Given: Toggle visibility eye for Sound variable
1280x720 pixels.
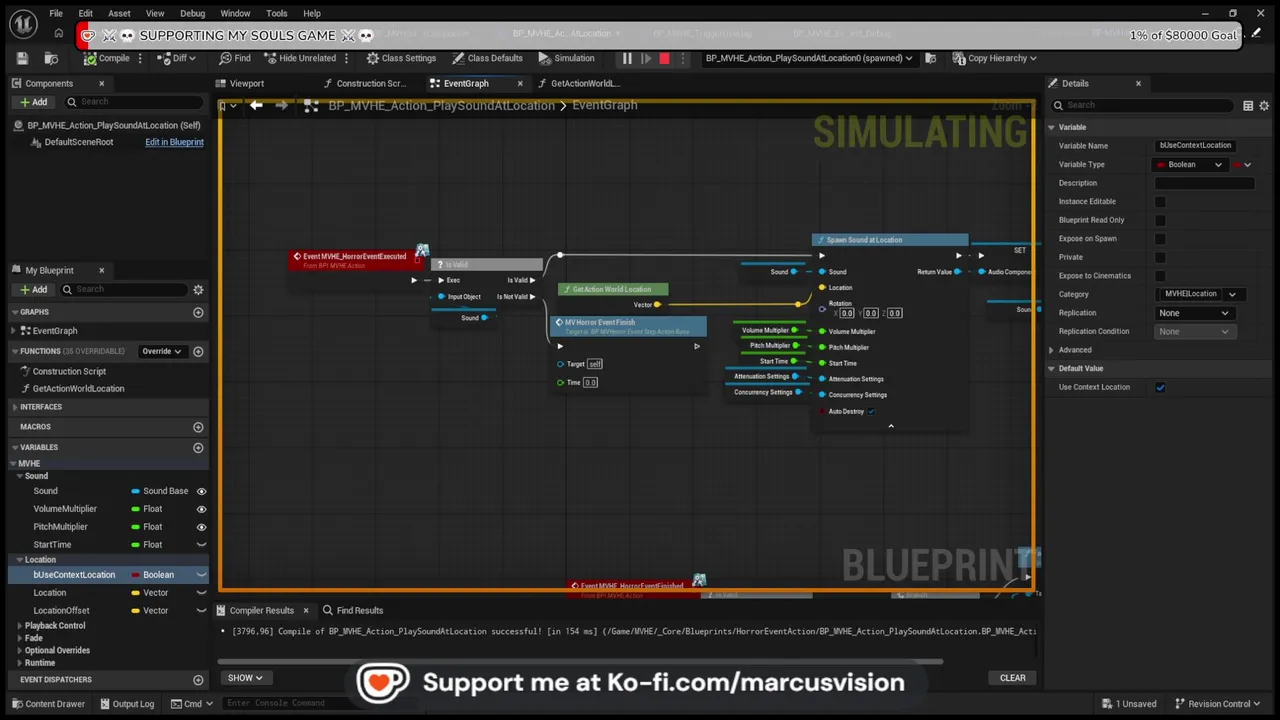Looking at the screenshot, I should [201, 491].
